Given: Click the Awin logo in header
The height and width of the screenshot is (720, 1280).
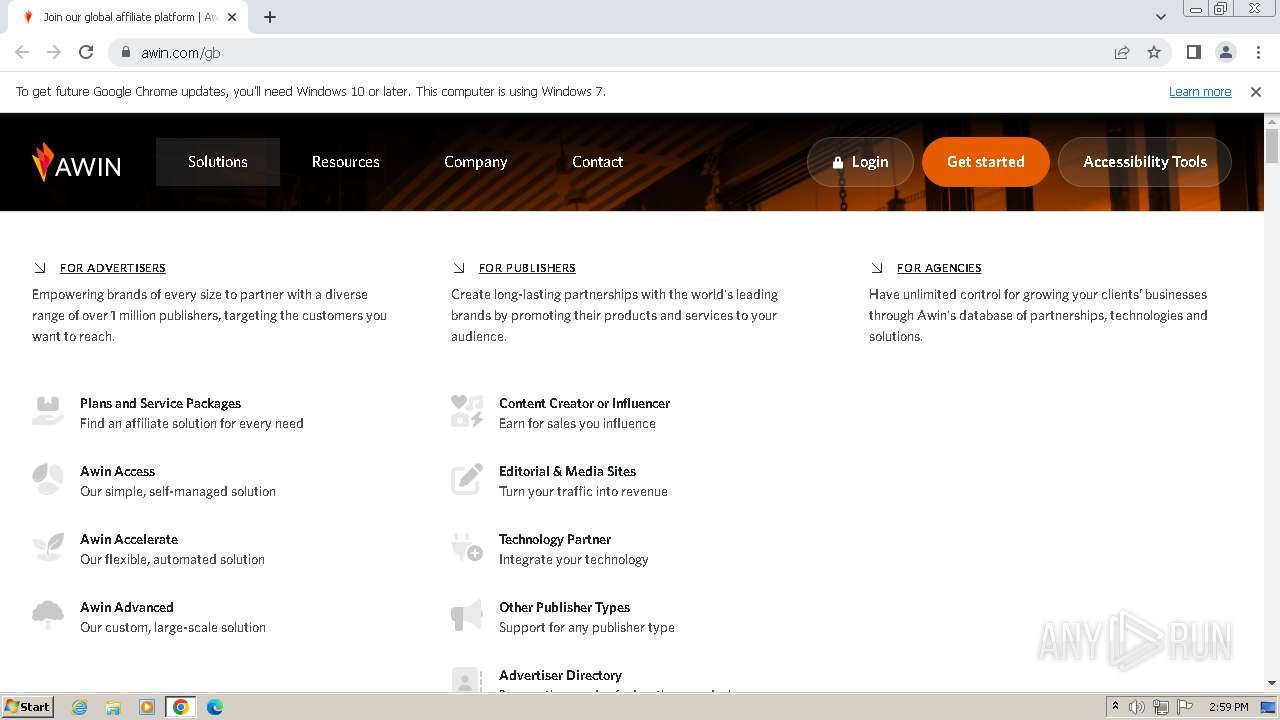Looking at the screenshot, I should (x=76, y=162).
